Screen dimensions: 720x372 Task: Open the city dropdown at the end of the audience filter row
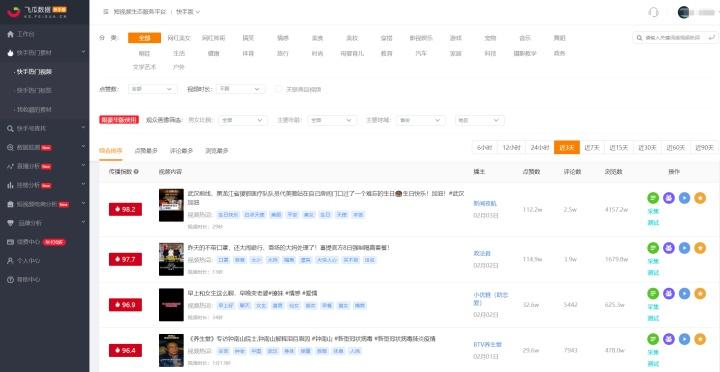[479, 120]
